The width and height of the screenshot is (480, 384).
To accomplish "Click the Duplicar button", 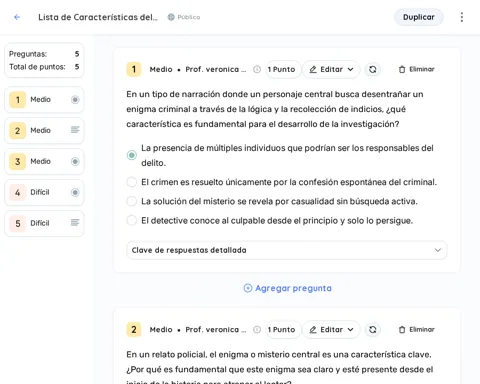I will [419, 17].
